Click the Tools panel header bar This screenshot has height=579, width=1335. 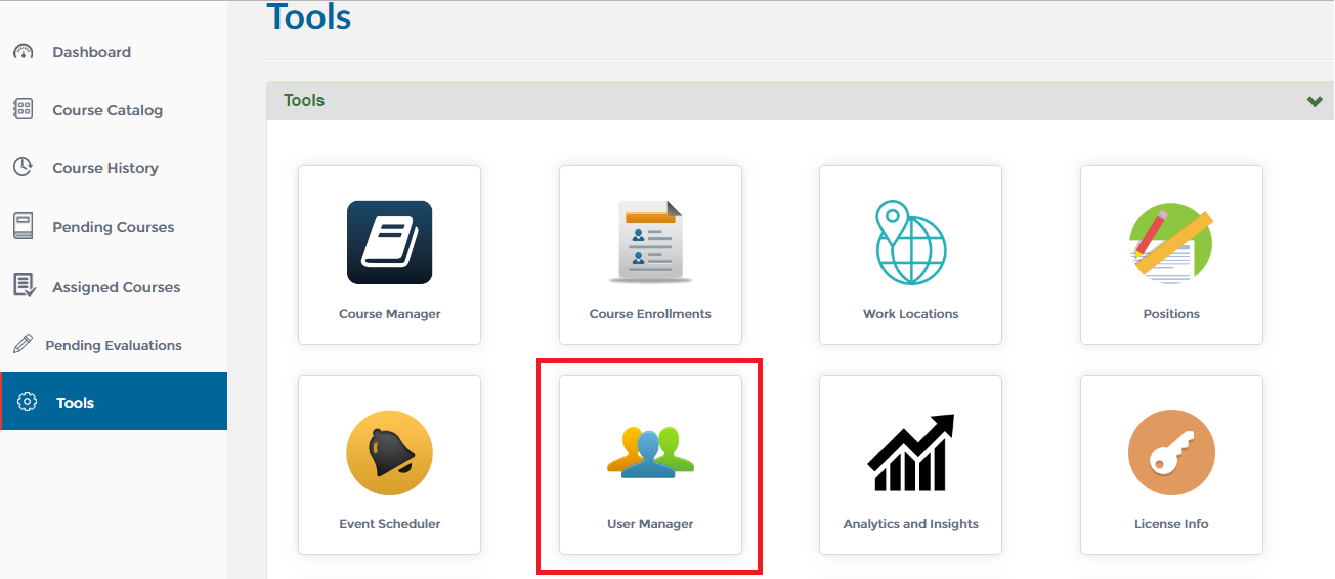click(x=800, y=101)
